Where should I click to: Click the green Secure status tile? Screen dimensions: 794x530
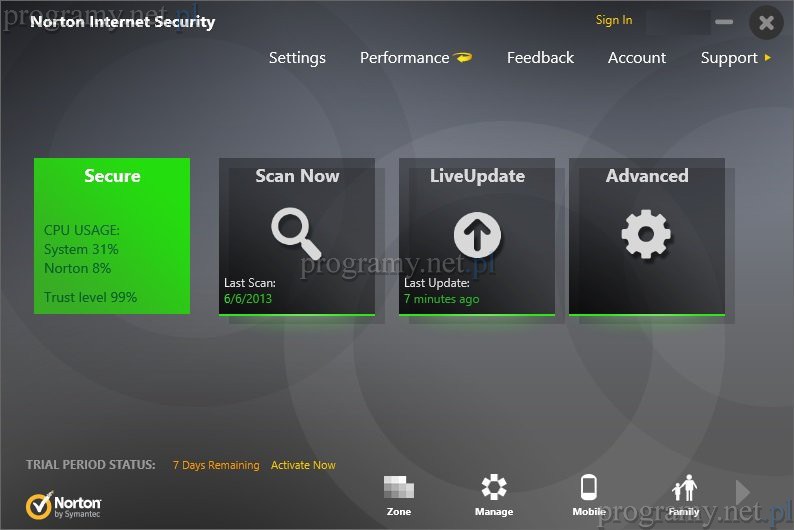point(112,236)
